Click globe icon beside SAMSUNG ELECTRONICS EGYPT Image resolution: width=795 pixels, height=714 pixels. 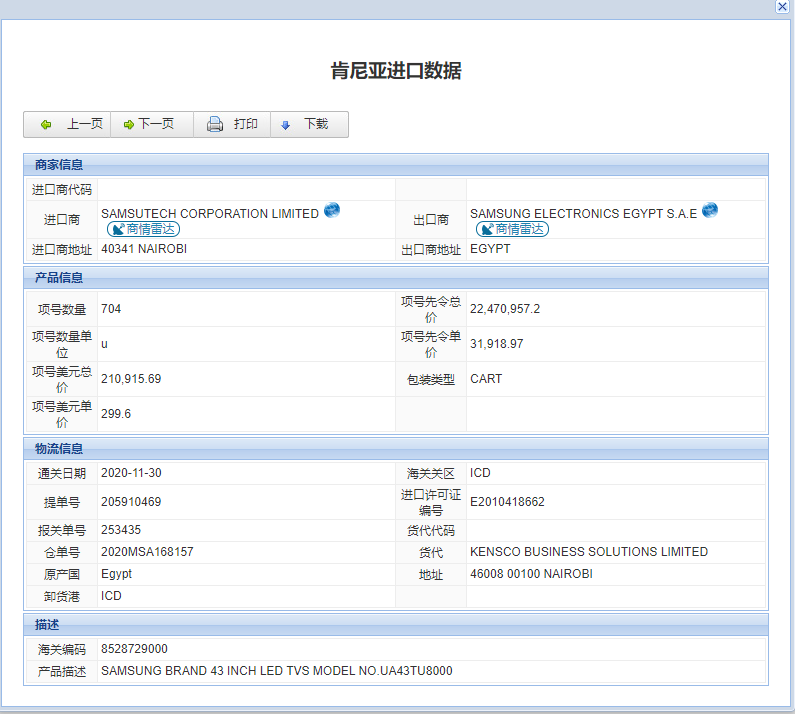click(x=710, y=210)
